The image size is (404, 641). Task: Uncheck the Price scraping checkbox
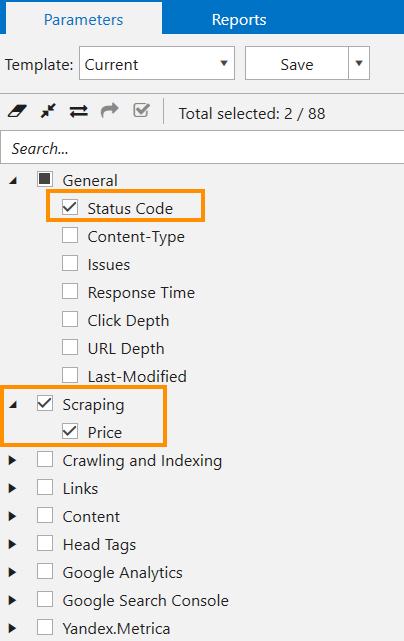pos(70,431)
